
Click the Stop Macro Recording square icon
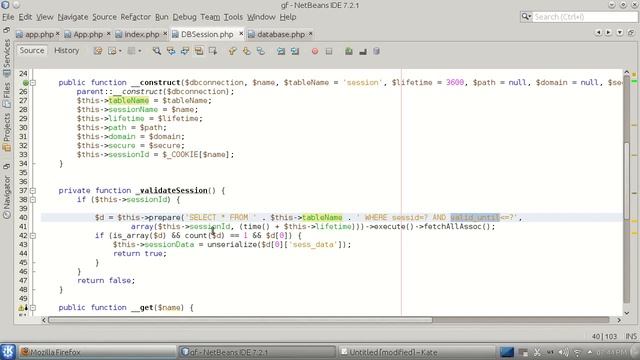(x=329, y=51)
